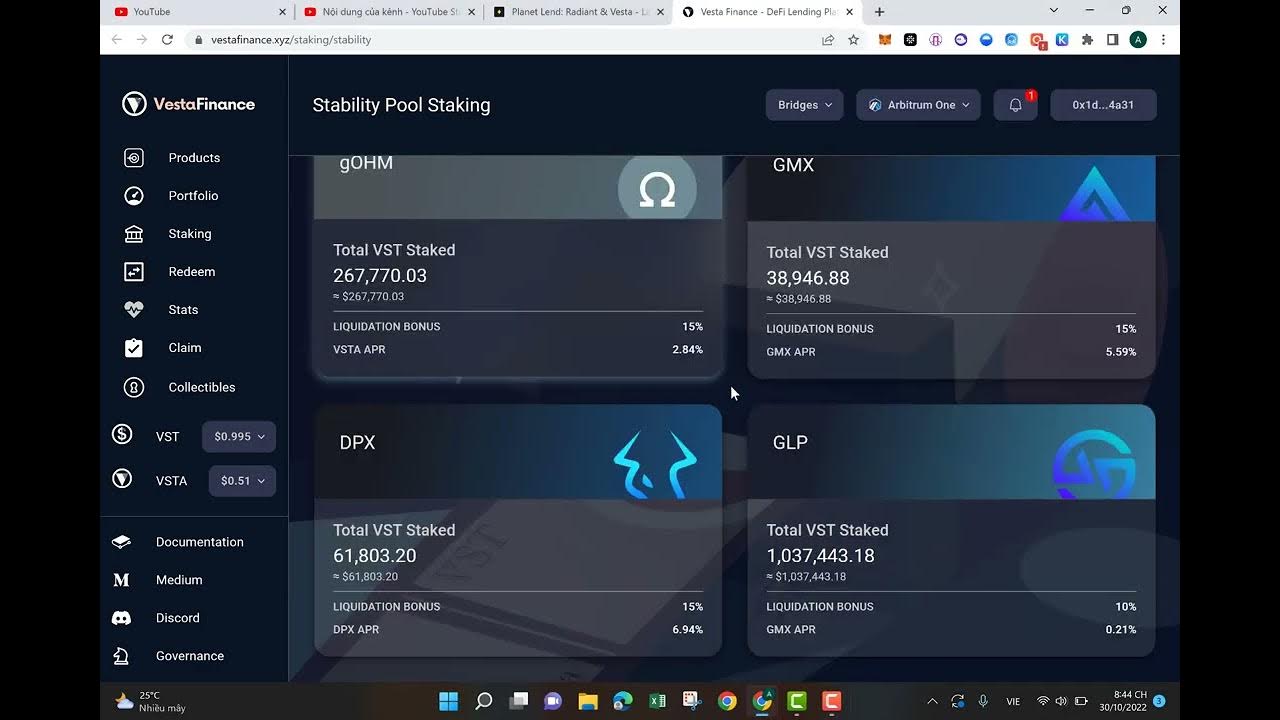Viewport: 1280px width, 720px height.
Task: Click the Governance chess knight icon
Action: (121, 656)
